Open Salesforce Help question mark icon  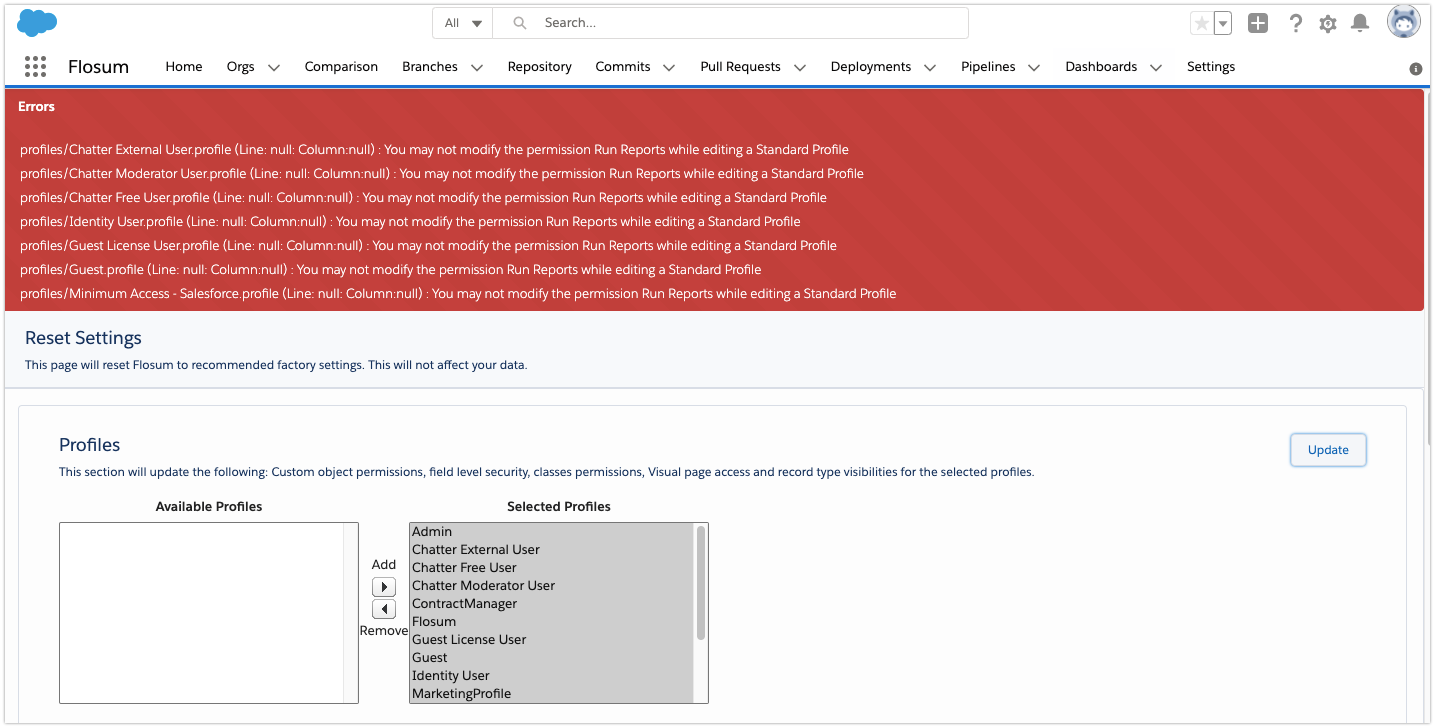click(x=1295, y=22)
